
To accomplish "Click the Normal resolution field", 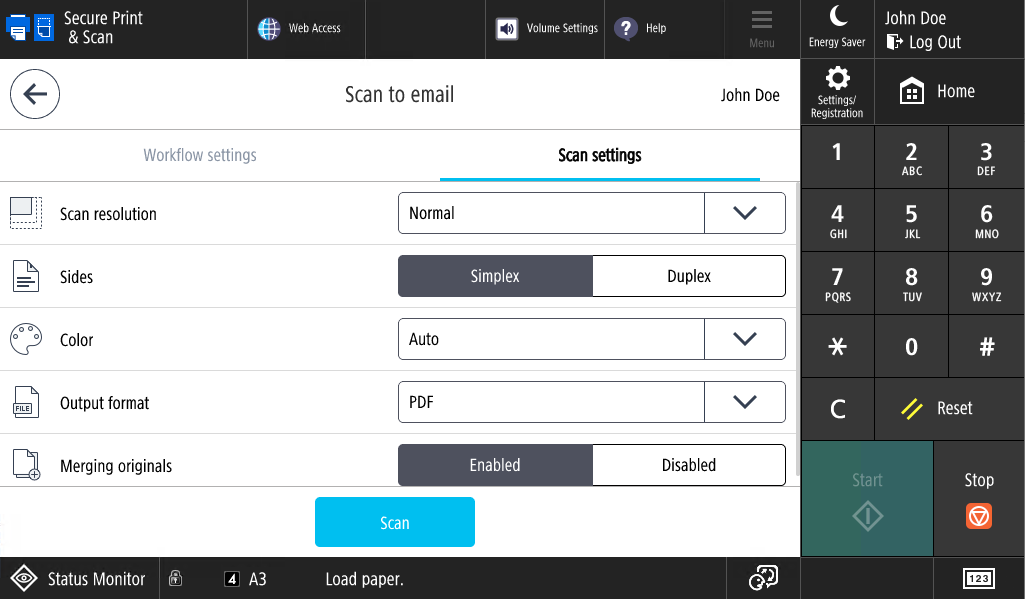I will click(551, 213).
